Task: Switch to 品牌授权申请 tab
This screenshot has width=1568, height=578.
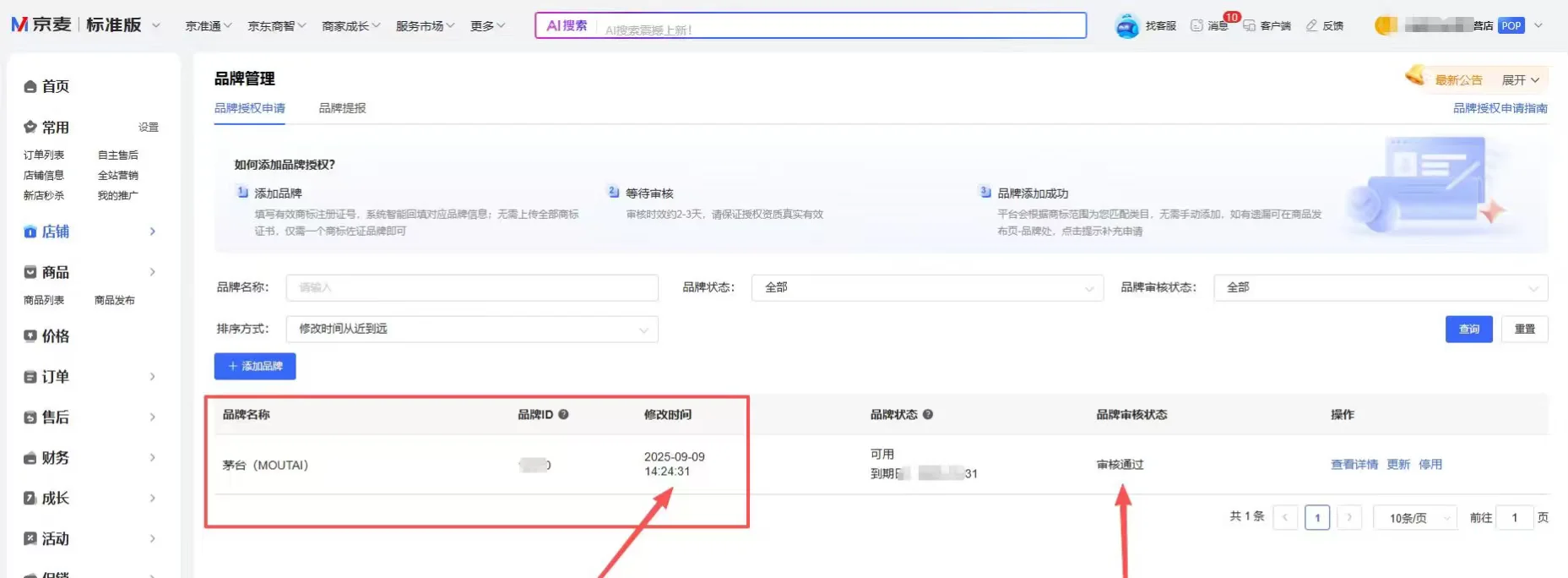Action: [249, 108]
